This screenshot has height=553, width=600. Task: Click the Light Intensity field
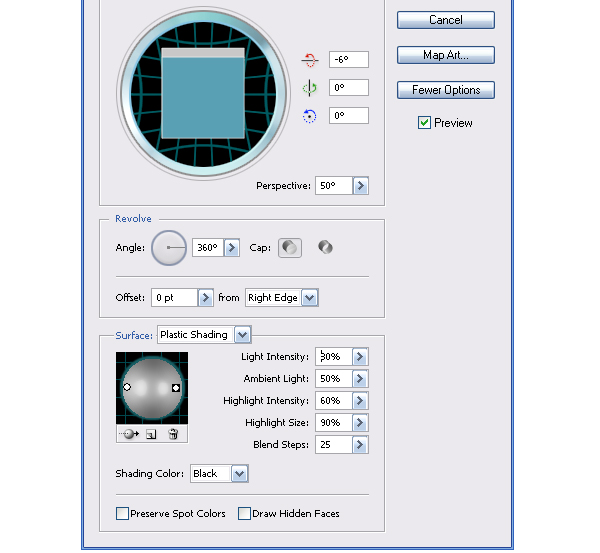click(334, 357)
